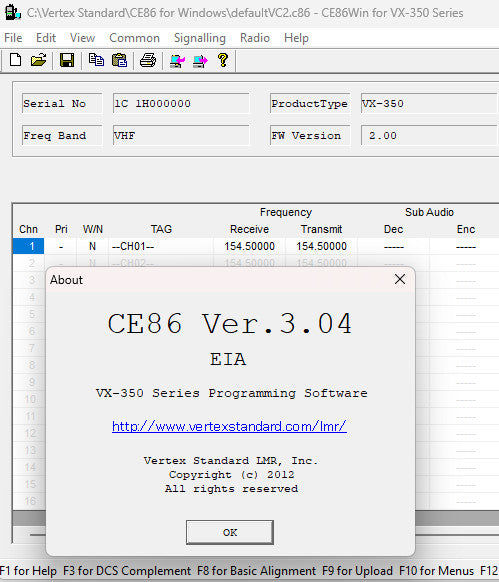Click the ProductType VX-350 field
The height and width of the screenshot is (582, 499).
coord(430,104)
